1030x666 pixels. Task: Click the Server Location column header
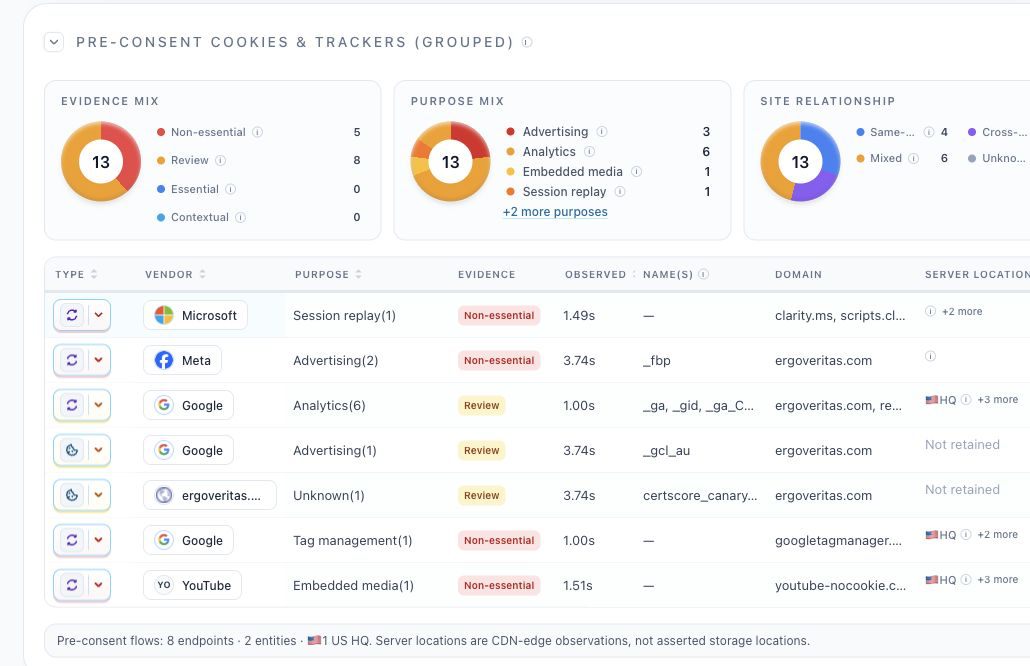(x=977, y=274)
